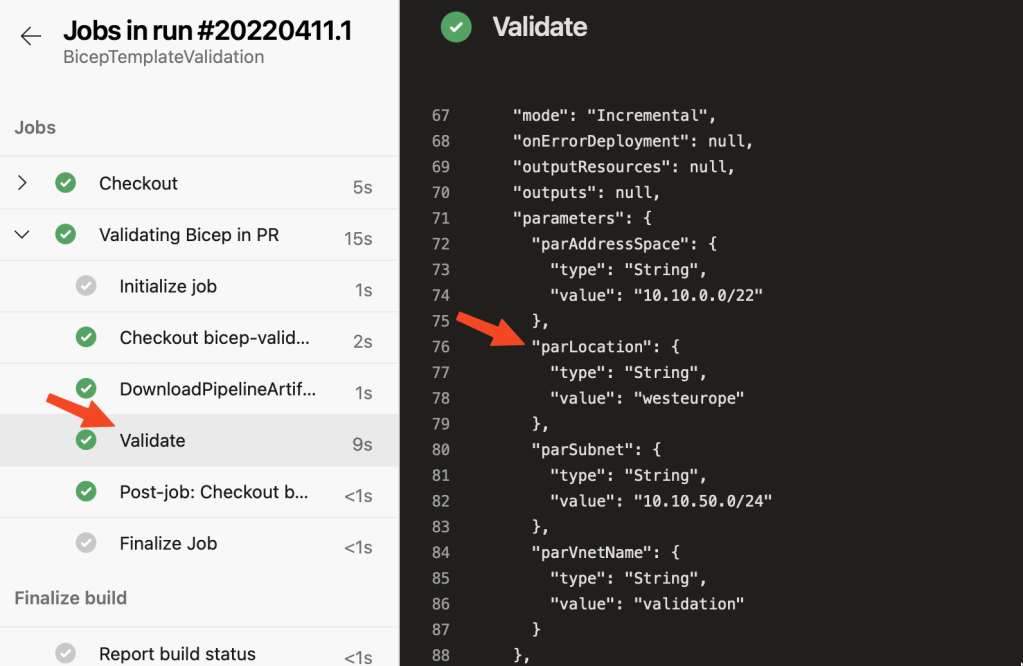Click the BicepTemplateValidation pipeline name
This screenshot has height=666, width=1023.
163,57
